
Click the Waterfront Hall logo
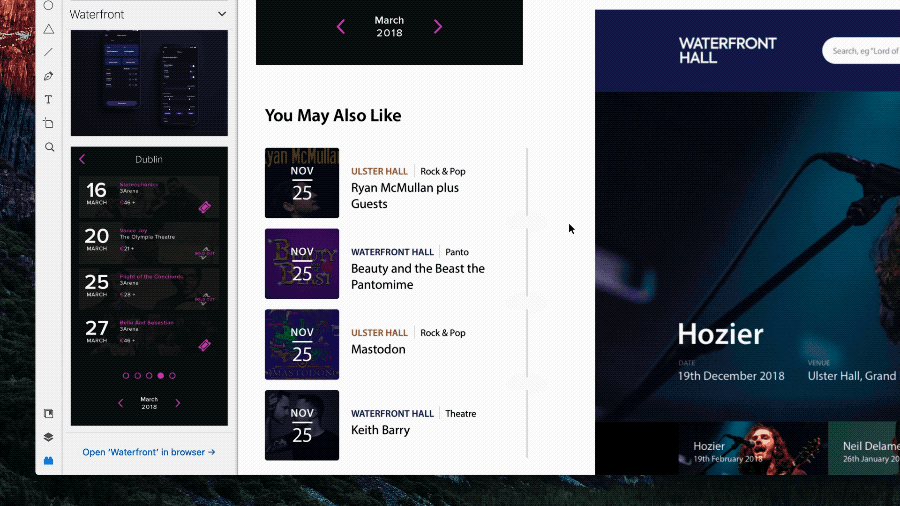pos(727,50)
